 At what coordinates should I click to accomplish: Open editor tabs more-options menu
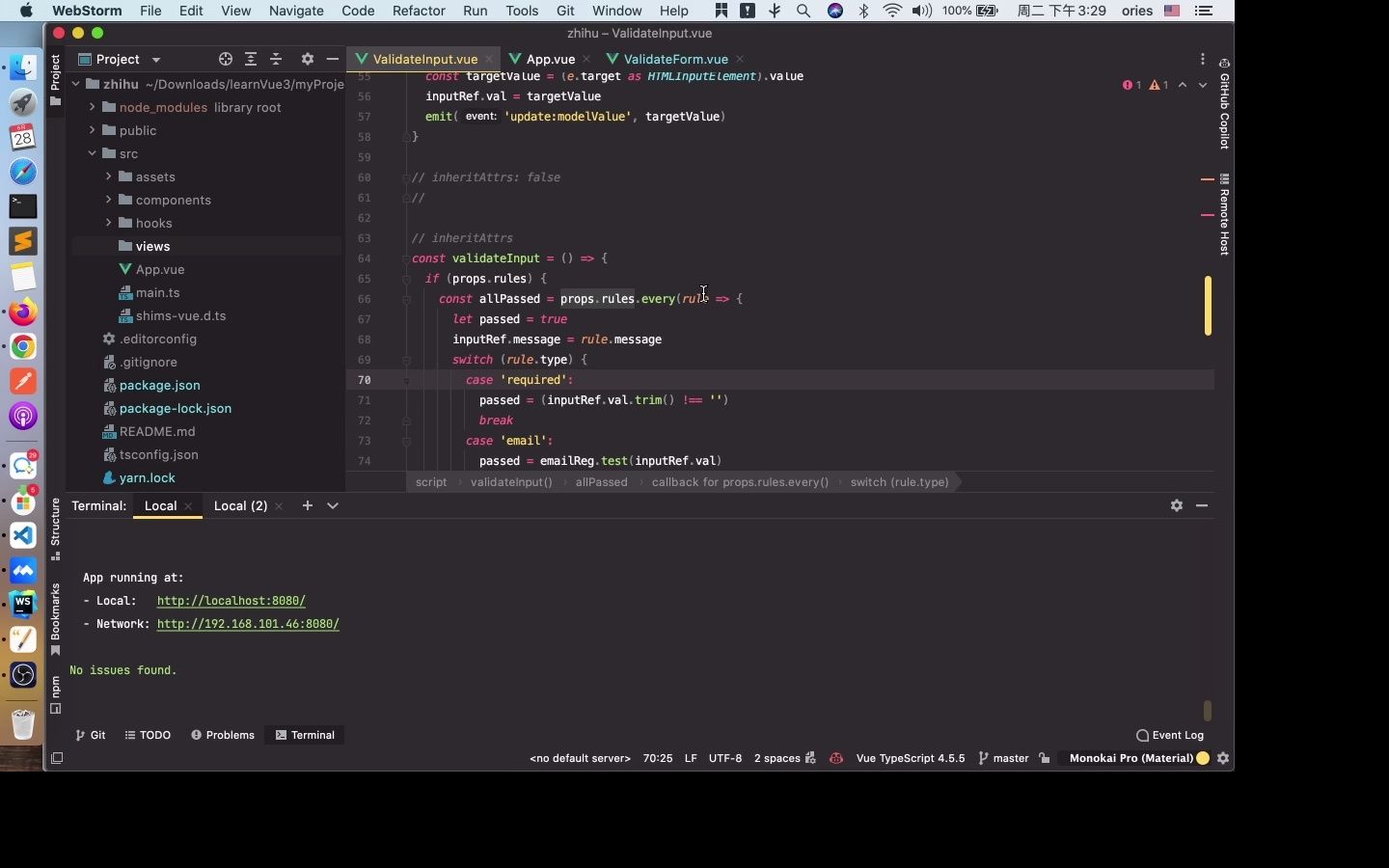[x=1203, y=59]
